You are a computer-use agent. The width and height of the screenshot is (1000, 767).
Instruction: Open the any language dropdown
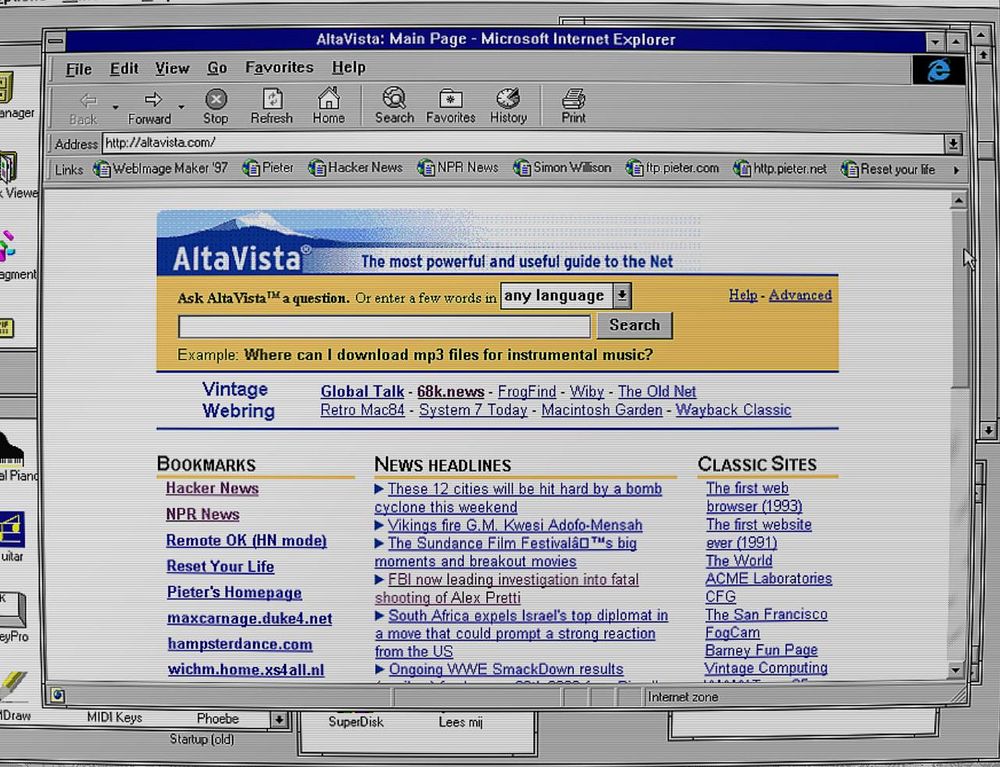click(566, 296)
